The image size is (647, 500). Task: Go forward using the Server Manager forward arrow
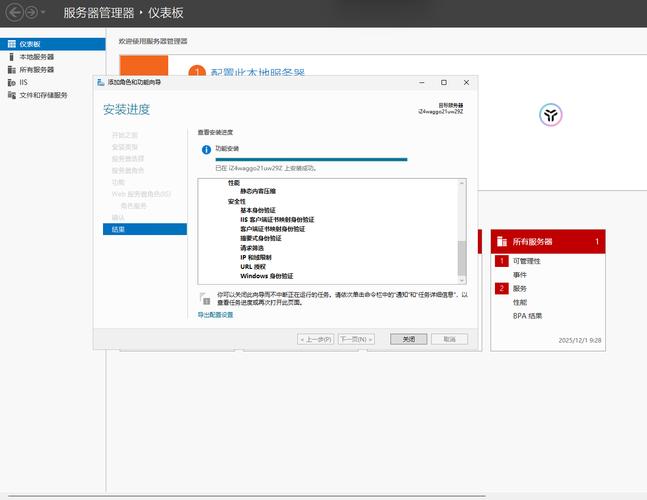pyautogui.click(x=32, y=12)
